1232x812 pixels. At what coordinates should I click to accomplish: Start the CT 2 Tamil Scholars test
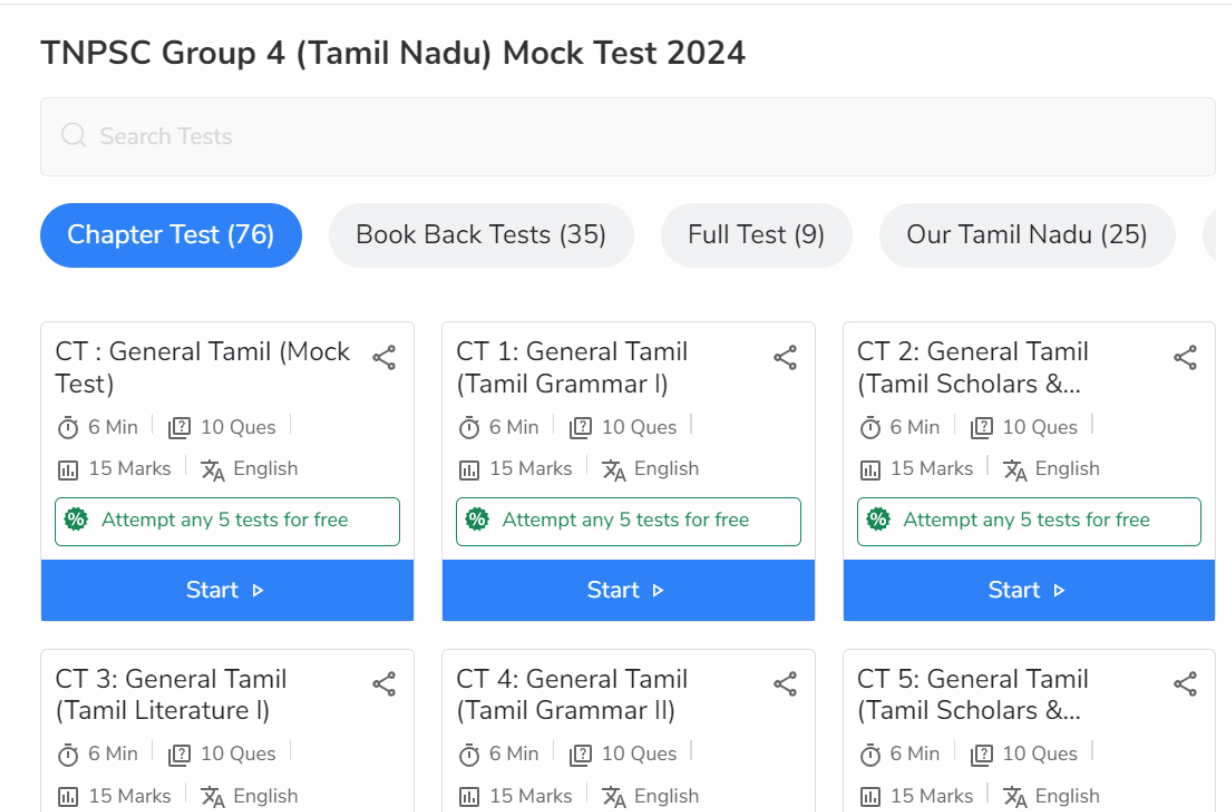click(1028, 590)
